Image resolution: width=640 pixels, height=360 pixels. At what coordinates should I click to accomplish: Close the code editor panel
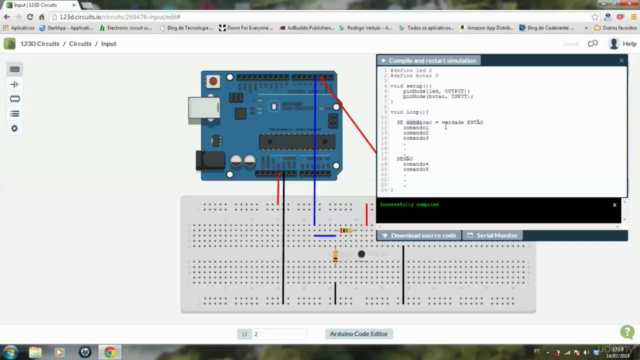click(621, 60)
